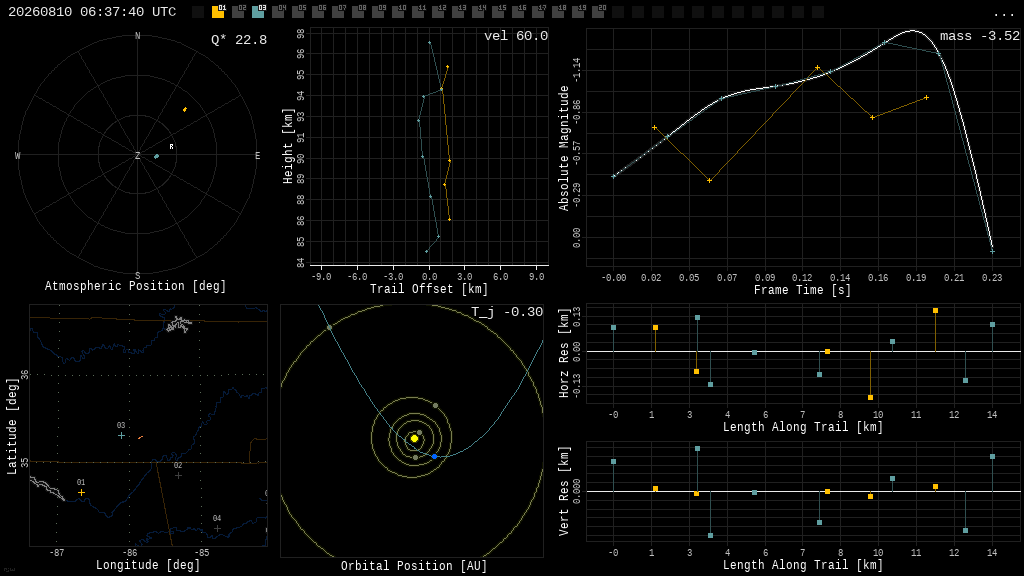Toggle station 07 box in top bar
The width and height of the screenshot is (1024, 576).
click(x=338, y=12)
